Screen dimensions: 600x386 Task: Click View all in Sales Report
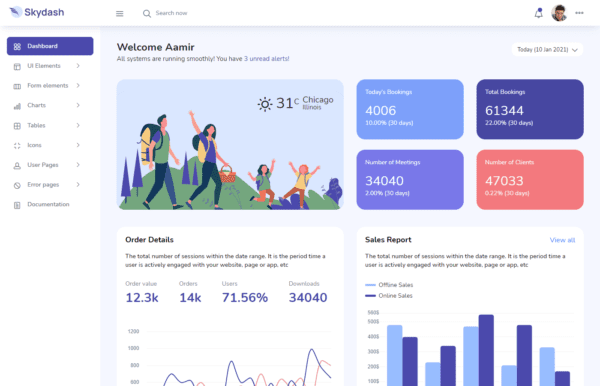click(x=562, y=240)
